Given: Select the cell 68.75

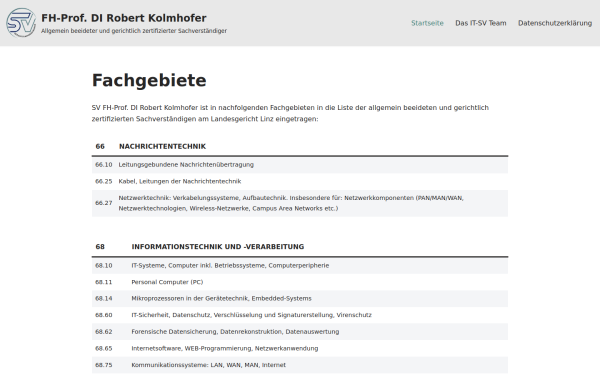Looking at the screenshot, I should pos(104,365).
